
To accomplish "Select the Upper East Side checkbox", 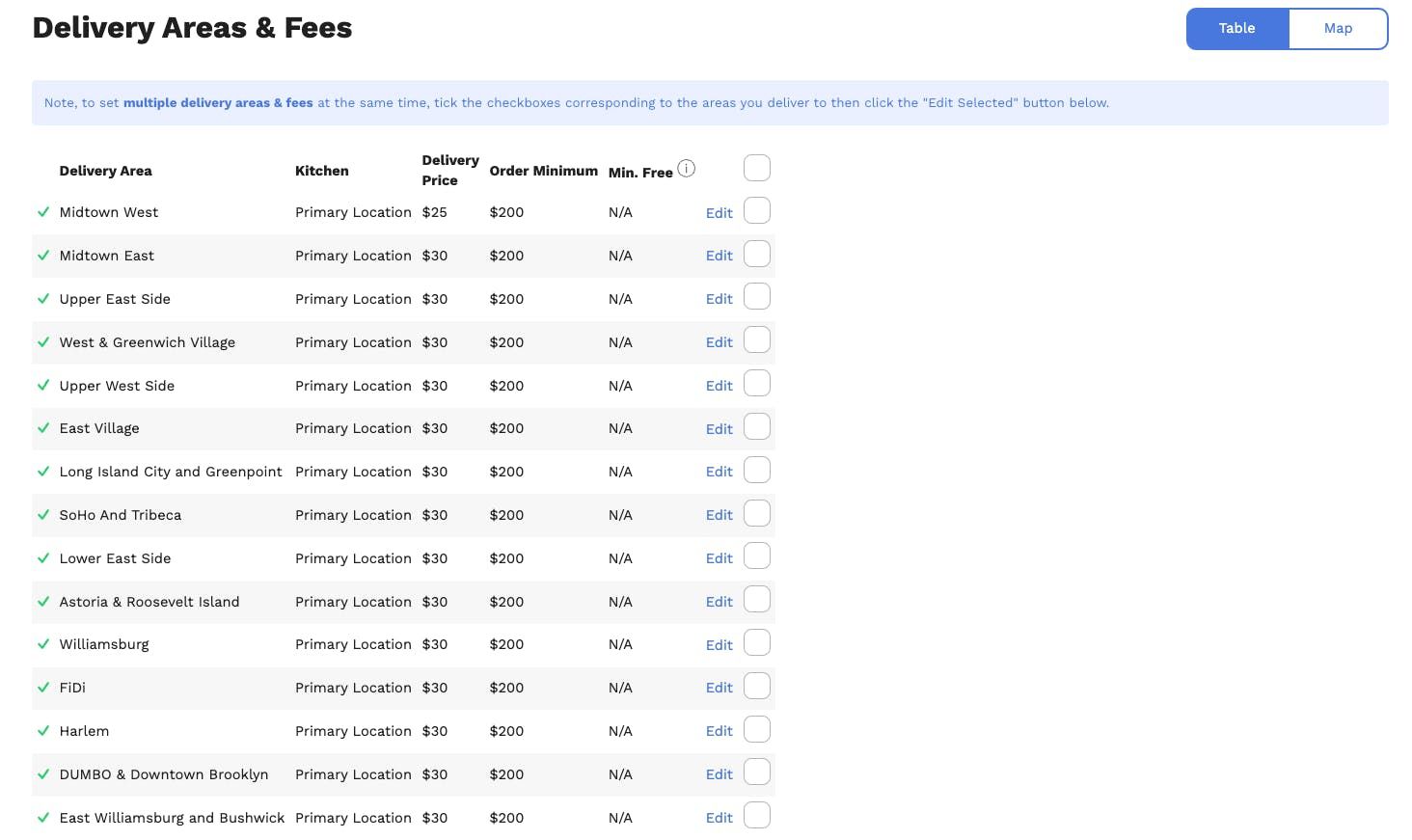I will click(757, 297).
